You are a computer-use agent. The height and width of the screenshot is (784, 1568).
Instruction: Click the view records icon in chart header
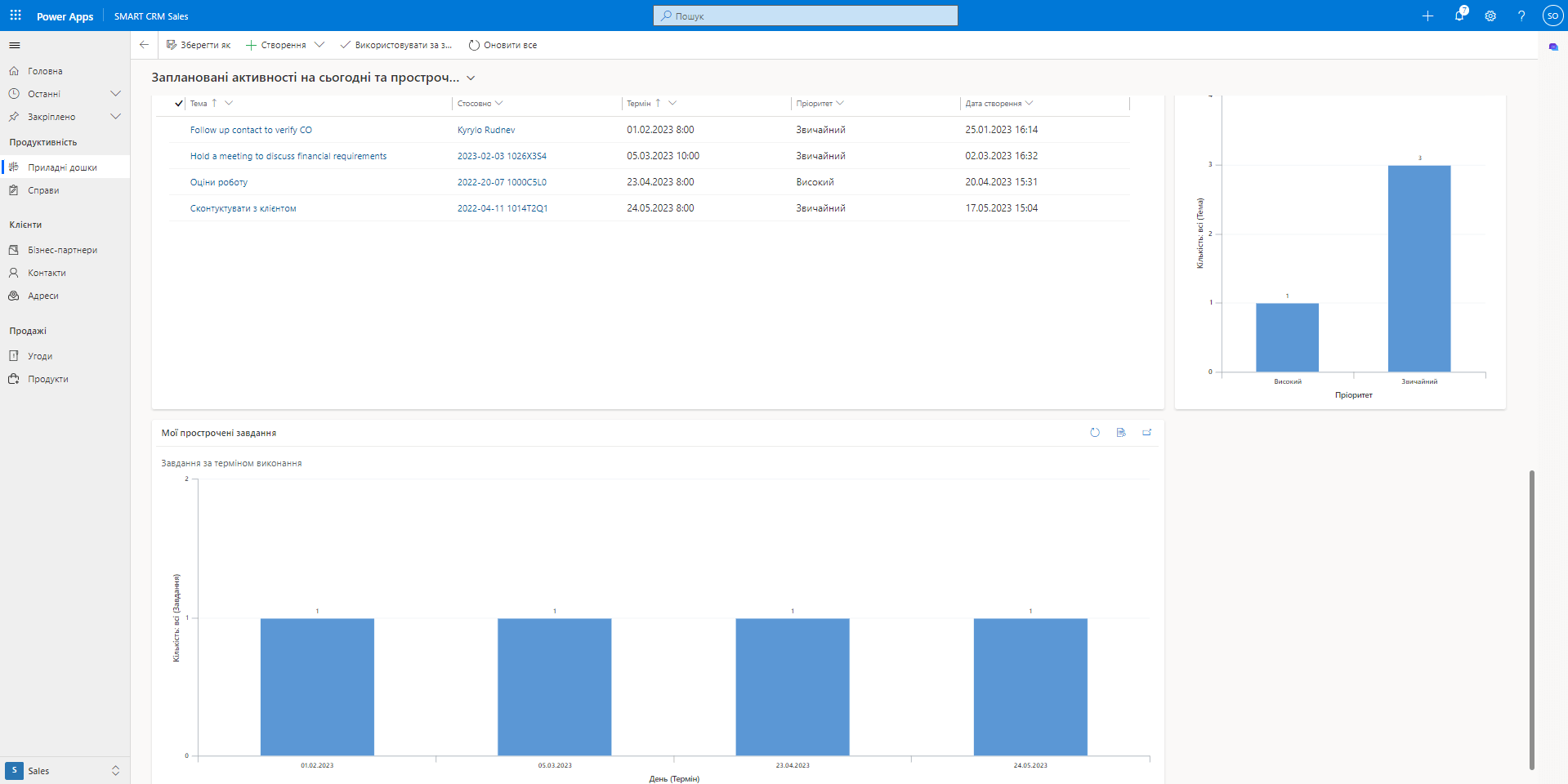coord(1121,433)
